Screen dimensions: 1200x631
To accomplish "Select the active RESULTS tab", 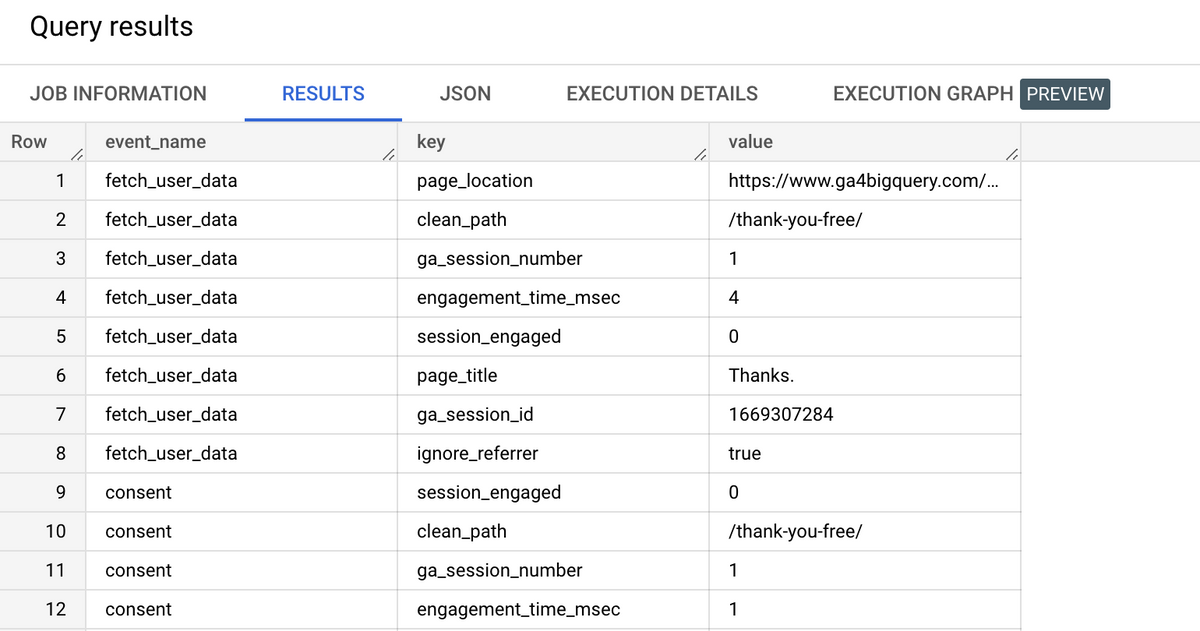I will click(x=322, y=93).
